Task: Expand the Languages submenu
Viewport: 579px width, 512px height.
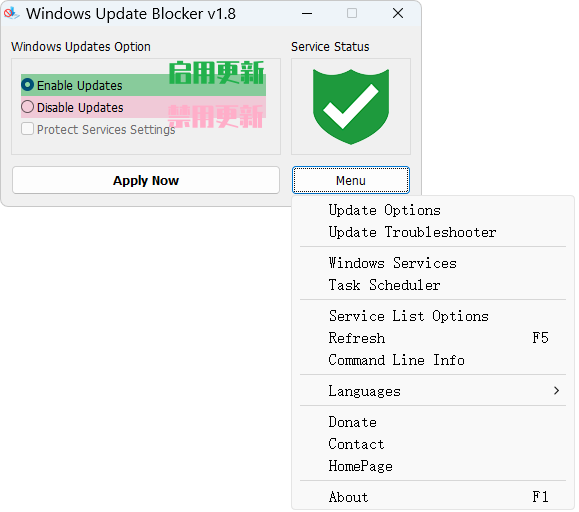Action: click(433, 391)
